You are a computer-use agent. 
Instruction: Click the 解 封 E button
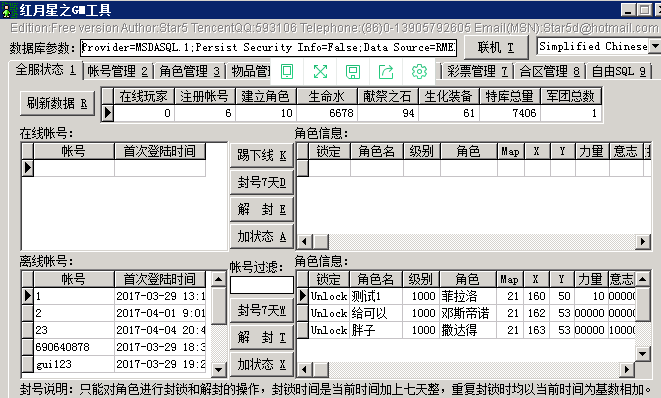[261, 210]
